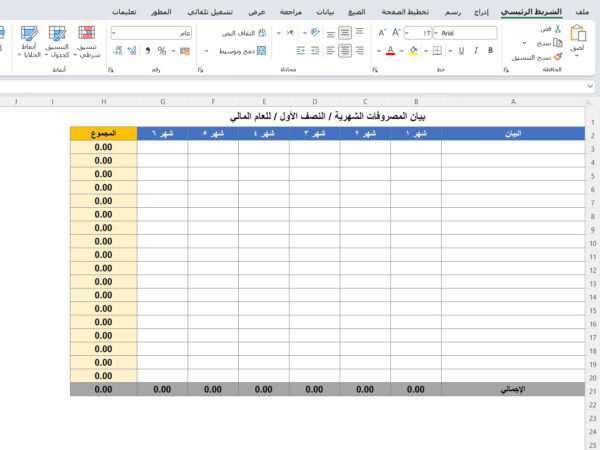This screenshot has height=450, width=600.
Task: Align cell text to the right
Action: 359,51
